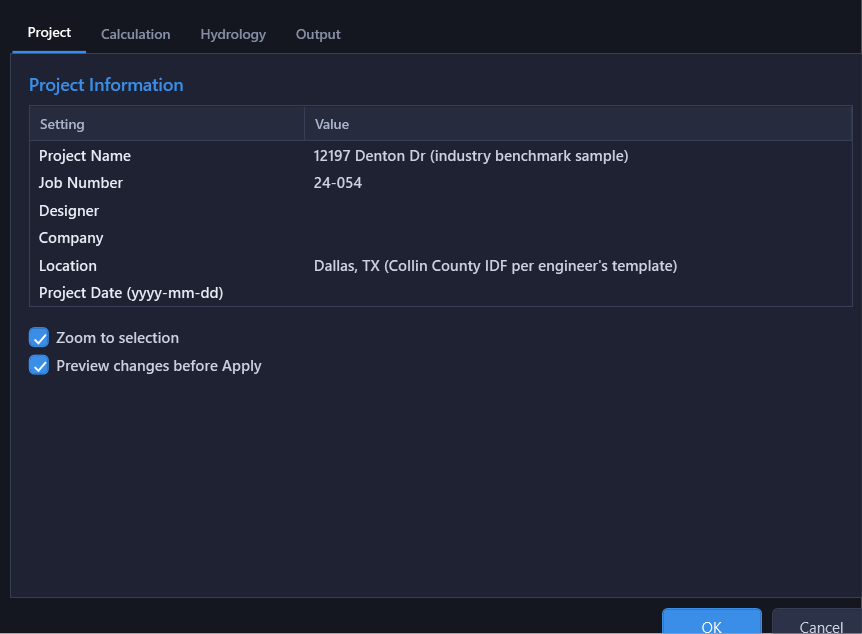Click the empty Company value cell
862x634 pixels.
coord(578,238)
